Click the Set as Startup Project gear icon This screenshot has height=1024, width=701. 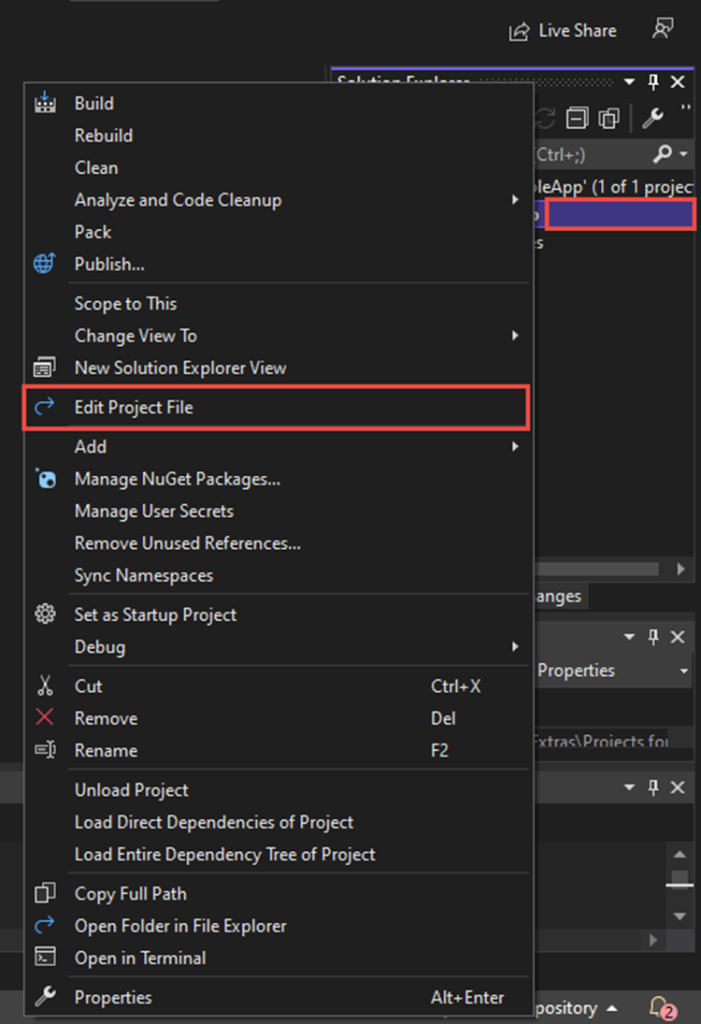[x=44, y=615]
